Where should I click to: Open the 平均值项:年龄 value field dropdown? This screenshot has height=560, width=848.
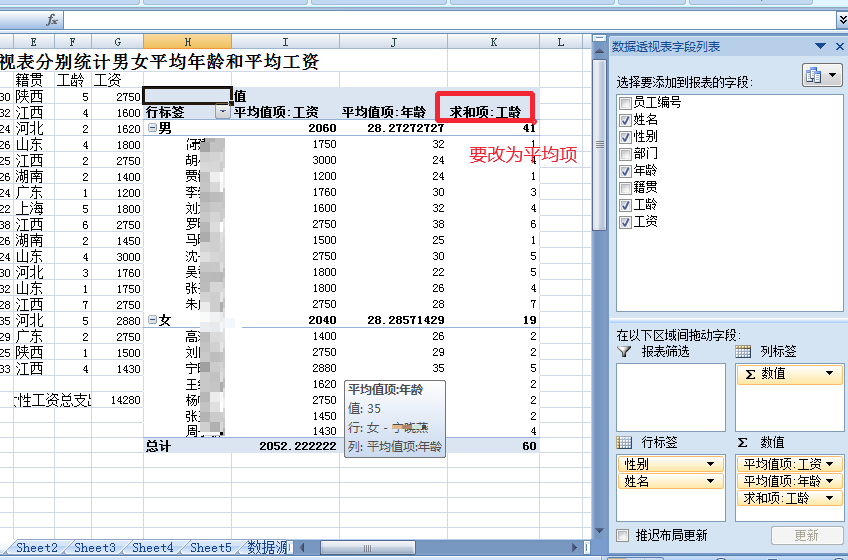[830, 481]
